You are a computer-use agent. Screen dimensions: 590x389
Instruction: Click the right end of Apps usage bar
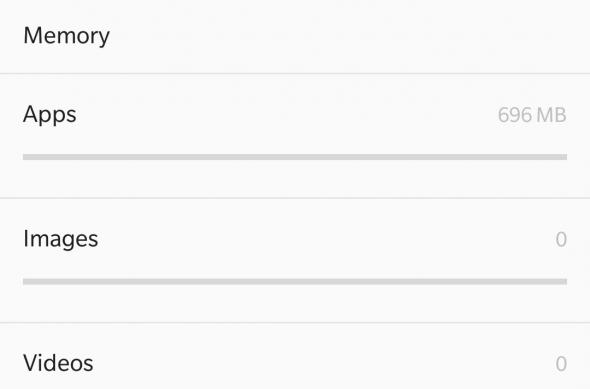coord(564,157)
